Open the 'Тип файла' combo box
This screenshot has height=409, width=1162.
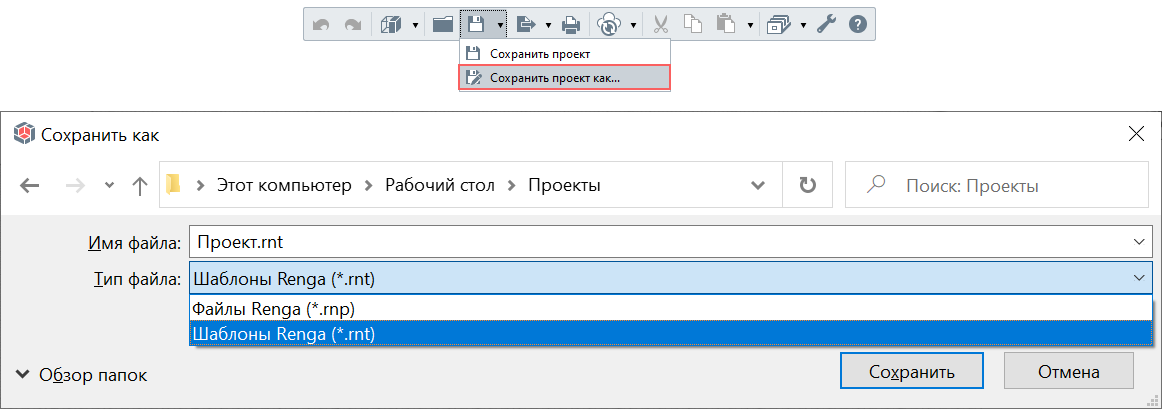(671, 279)
